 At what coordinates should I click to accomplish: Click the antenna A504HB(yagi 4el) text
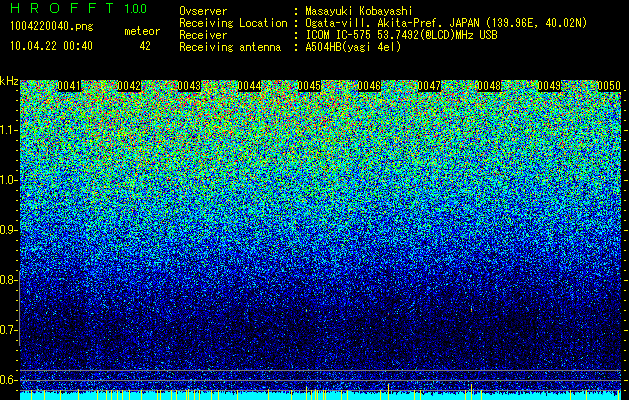pyautogui.click(x=353, y=47)
